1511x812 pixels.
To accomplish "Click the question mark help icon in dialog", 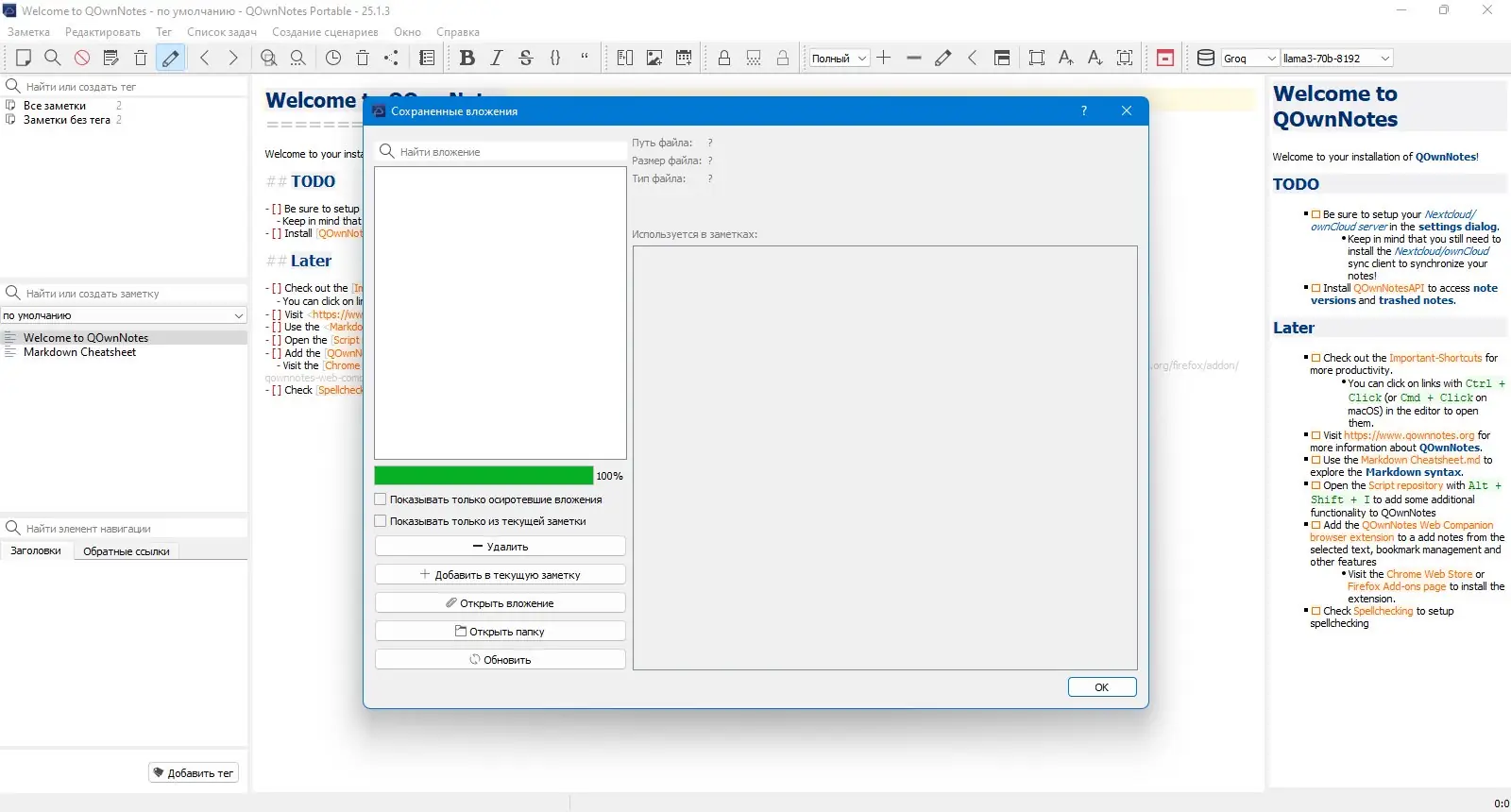I will [x=1084, y=110].
